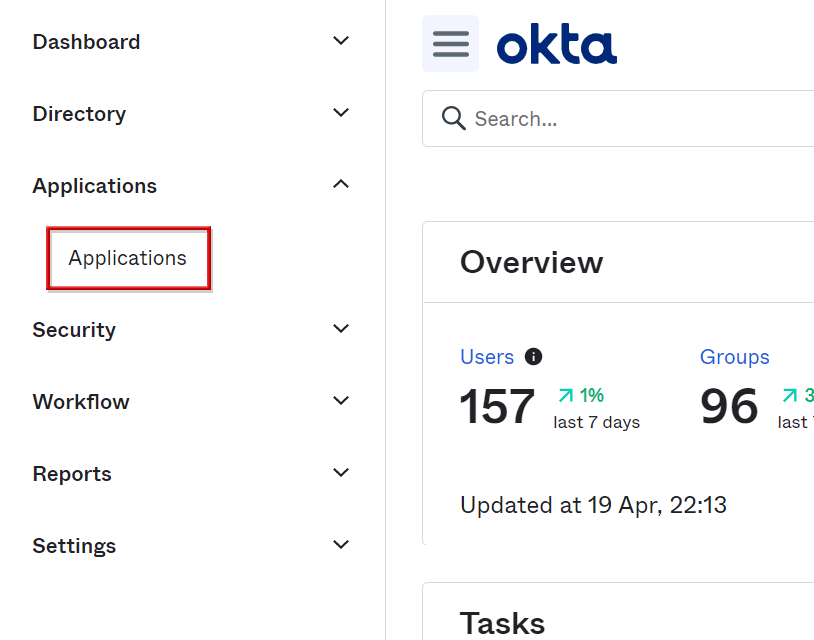Expand the Settings section chevron
The height and width of the screenshot is (640, 814).
pyautogui.click(x=341, y=545)
